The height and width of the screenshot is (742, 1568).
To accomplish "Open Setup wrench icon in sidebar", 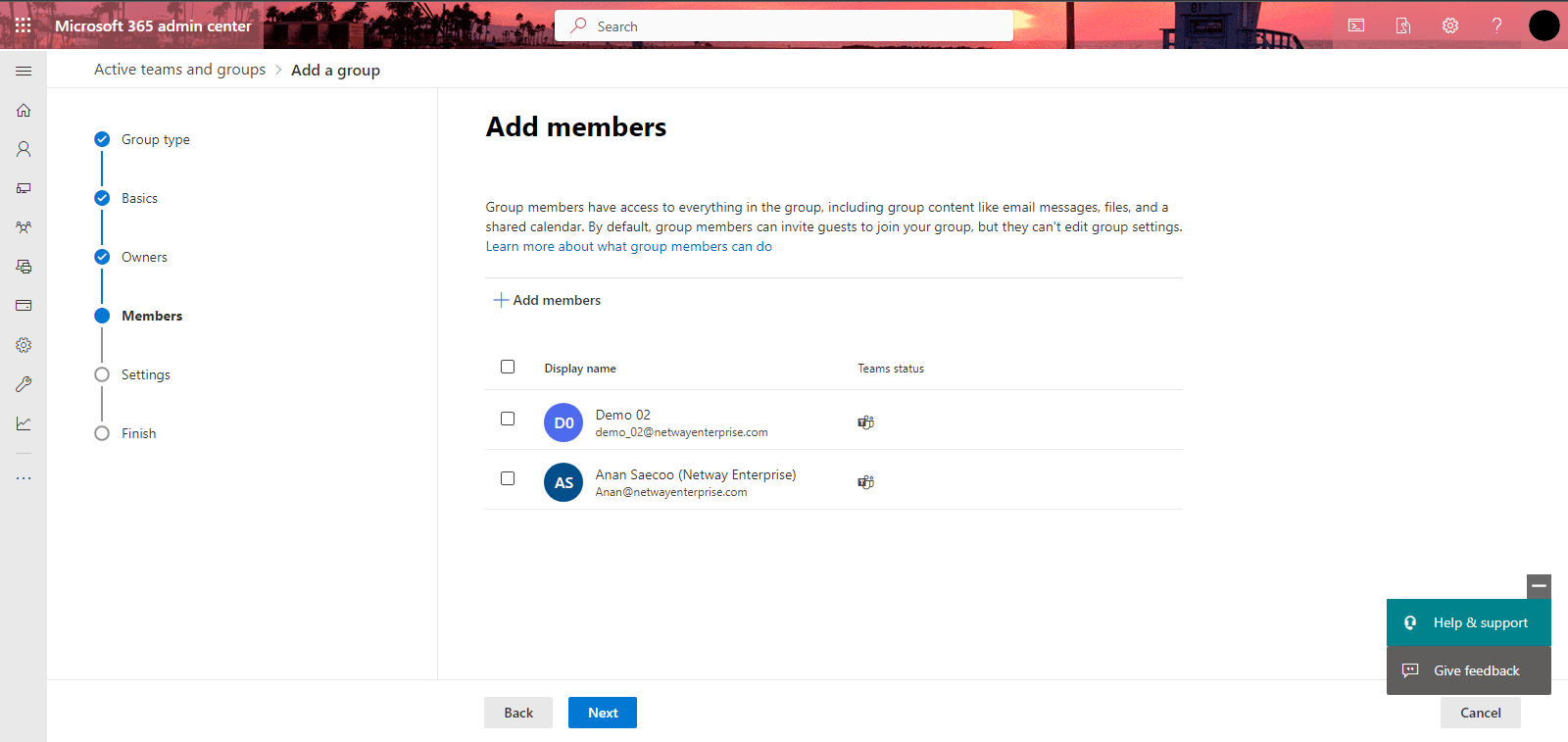I will (24, 384).
